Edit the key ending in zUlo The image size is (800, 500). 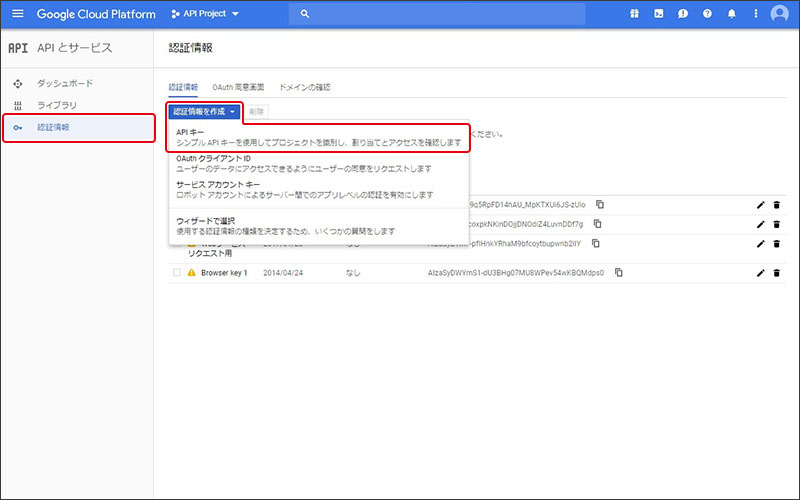pyautogui.click(x=761, y=205)
